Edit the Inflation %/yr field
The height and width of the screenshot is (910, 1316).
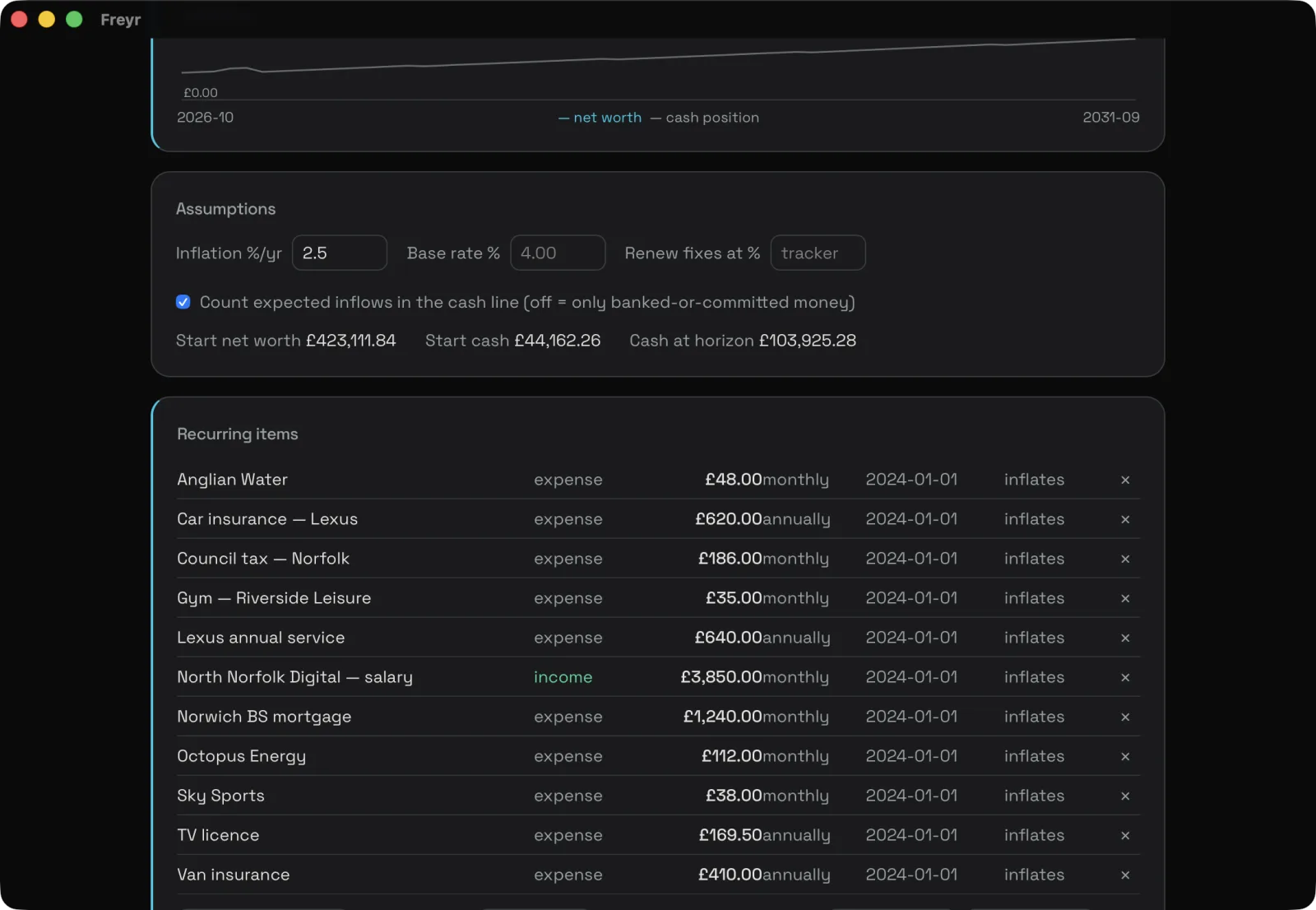[x=340, y=253]
